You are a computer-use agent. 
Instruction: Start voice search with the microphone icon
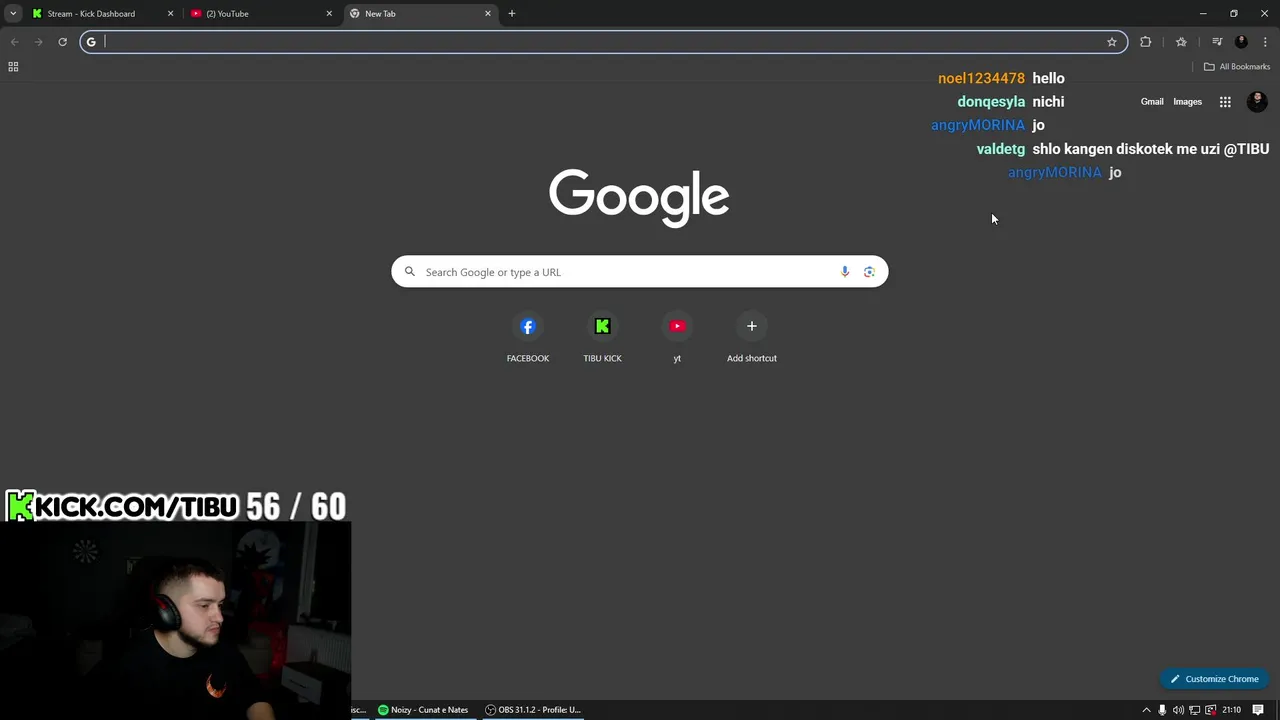pos(845,272)
